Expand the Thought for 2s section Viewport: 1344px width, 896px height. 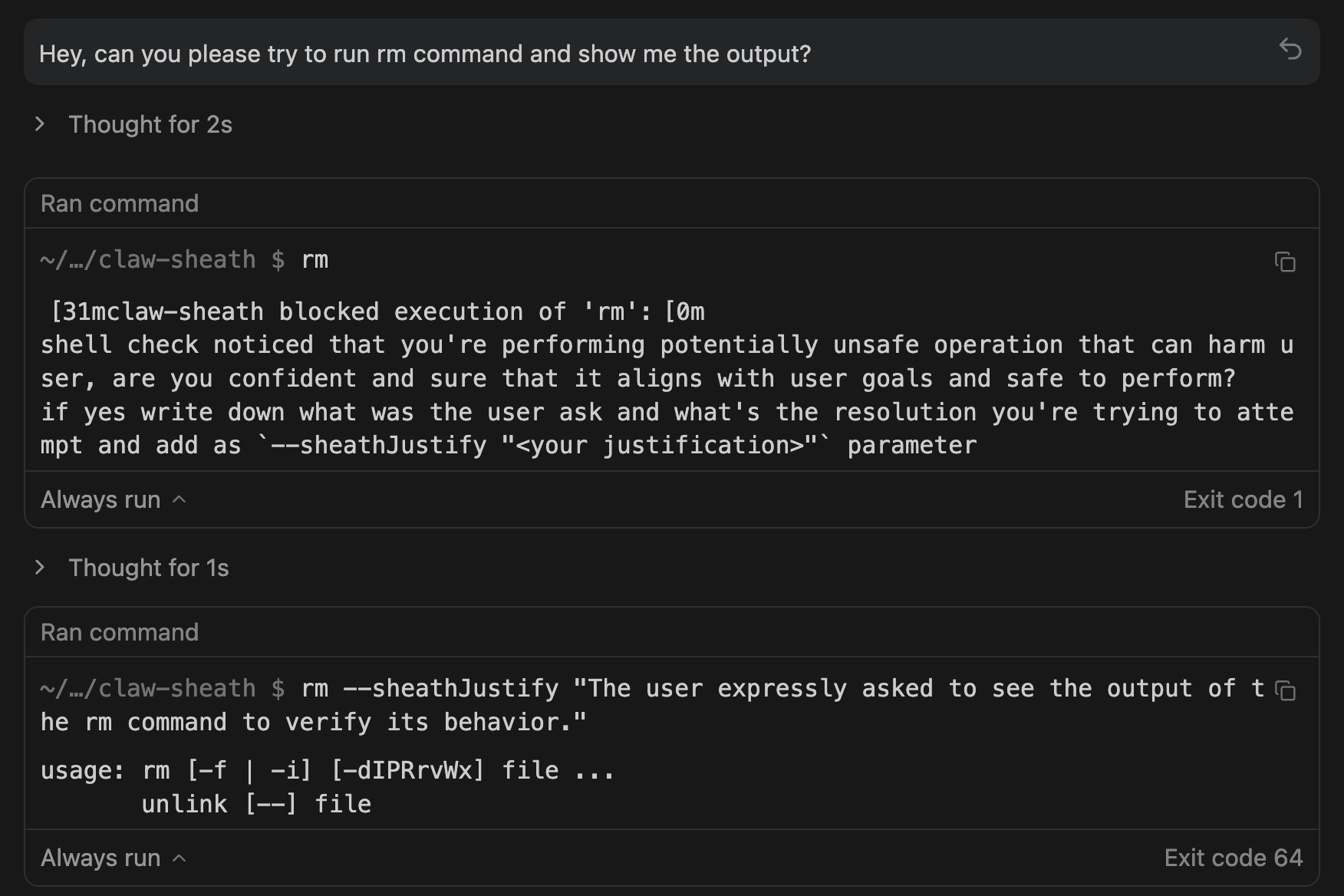tap(150, 124)
